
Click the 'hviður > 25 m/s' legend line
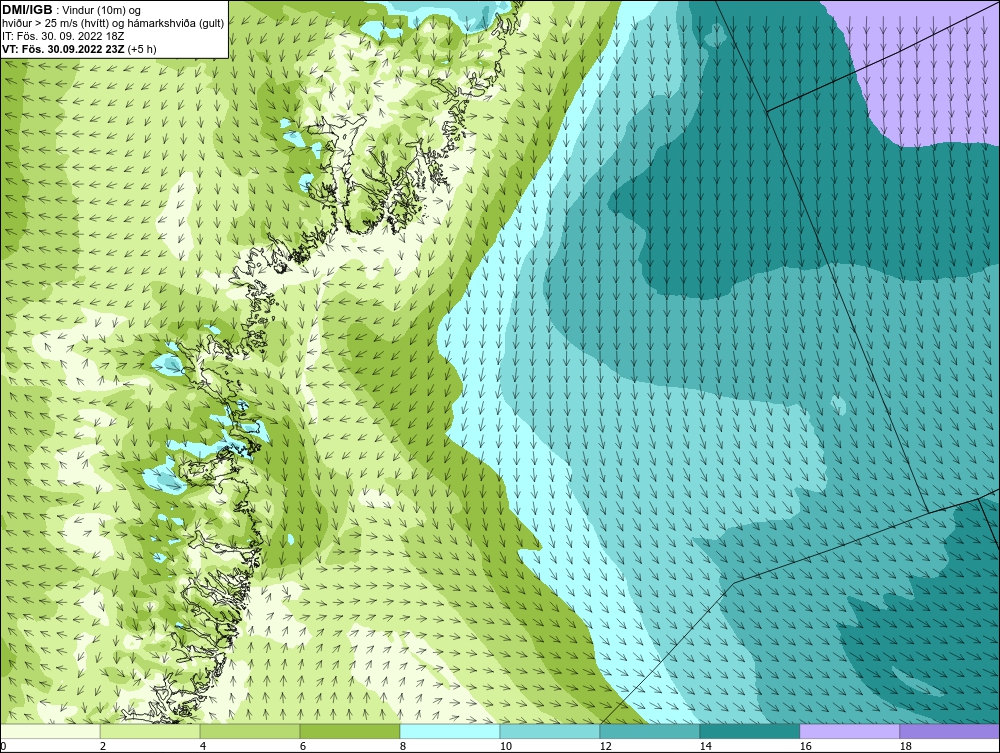tap(113, 23)
